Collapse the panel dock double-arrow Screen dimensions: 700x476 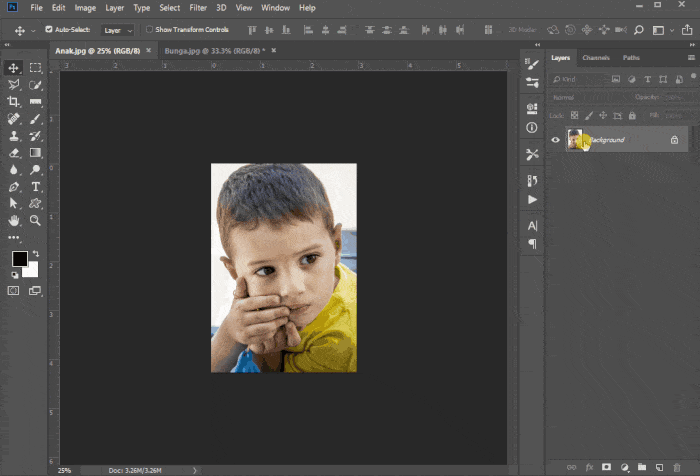pyautogui.click(x=692, y=45)
